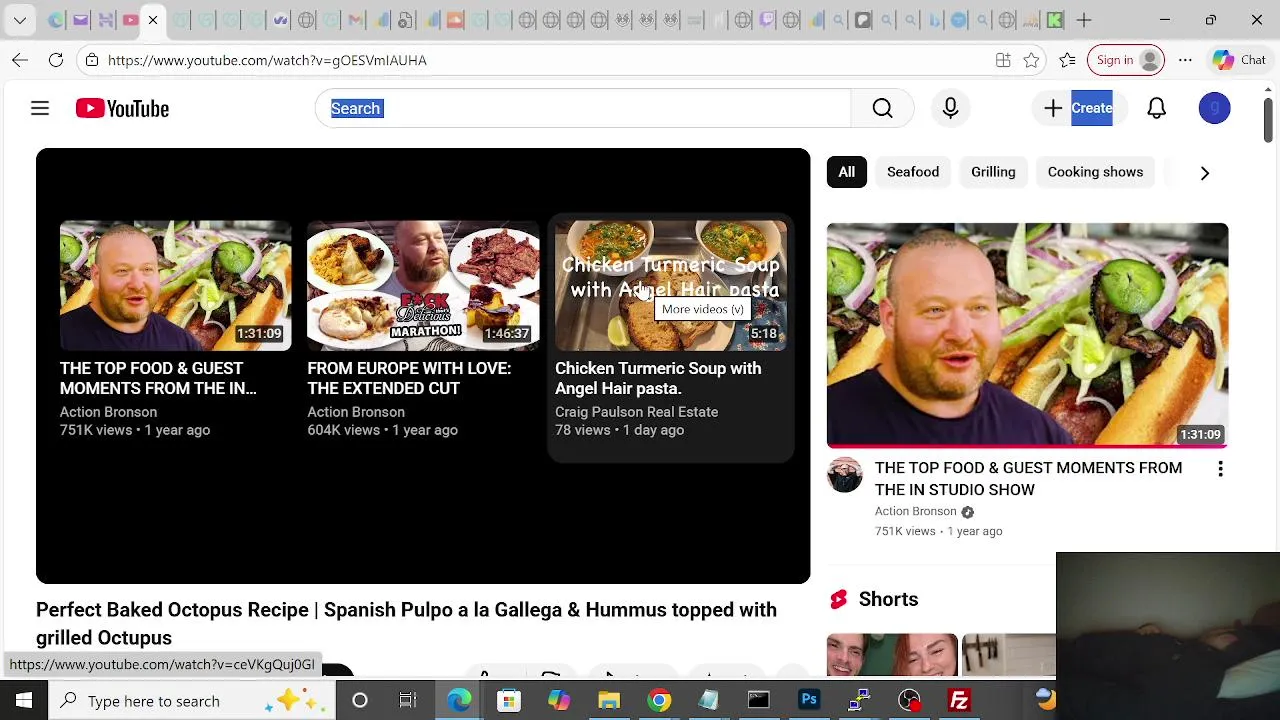Click the magnifier search button
Image resolution: width=1280 pixels, height=720 pixels.
pos(882,108)
